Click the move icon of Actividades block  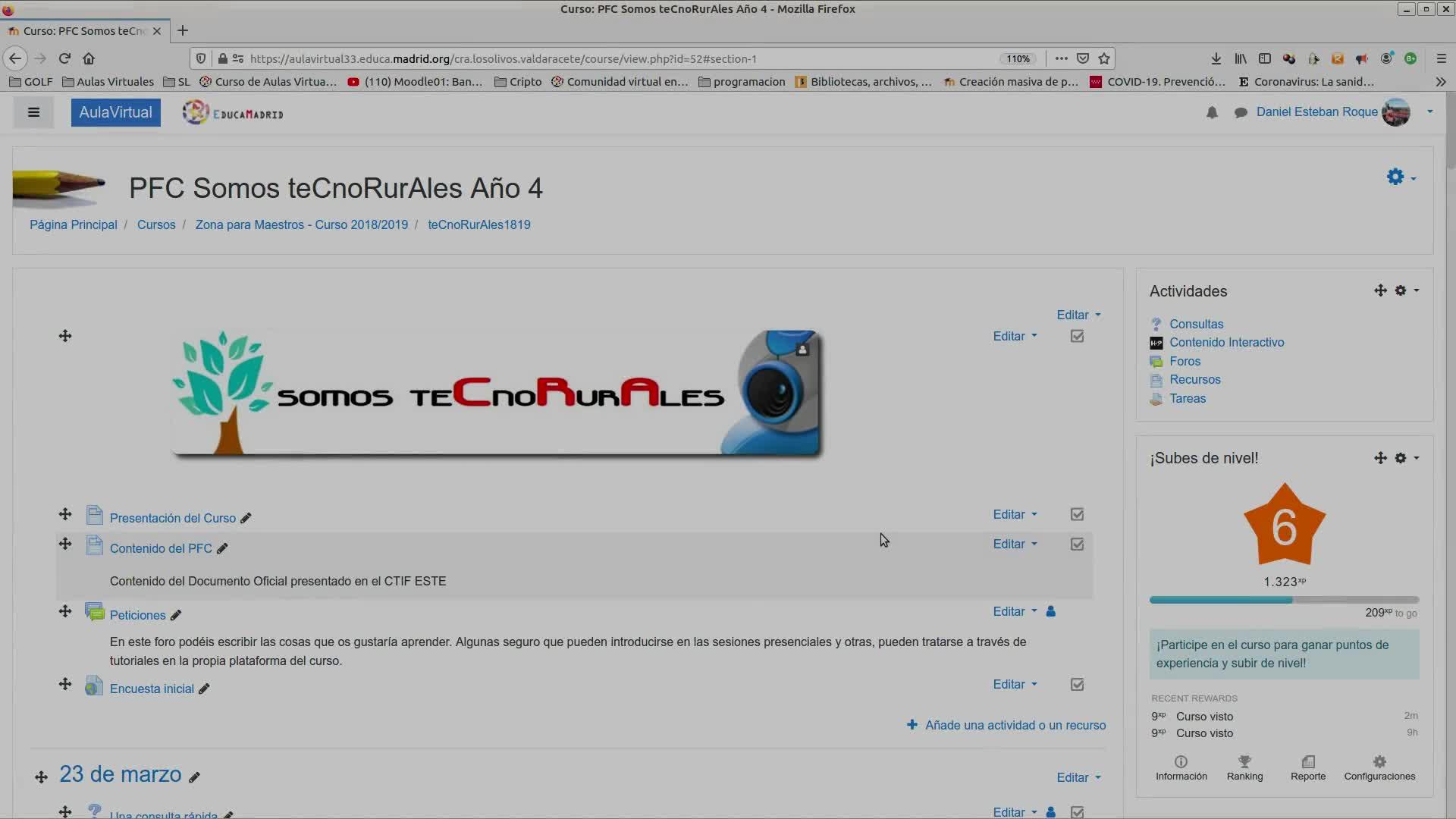(x=1380, y=290)
